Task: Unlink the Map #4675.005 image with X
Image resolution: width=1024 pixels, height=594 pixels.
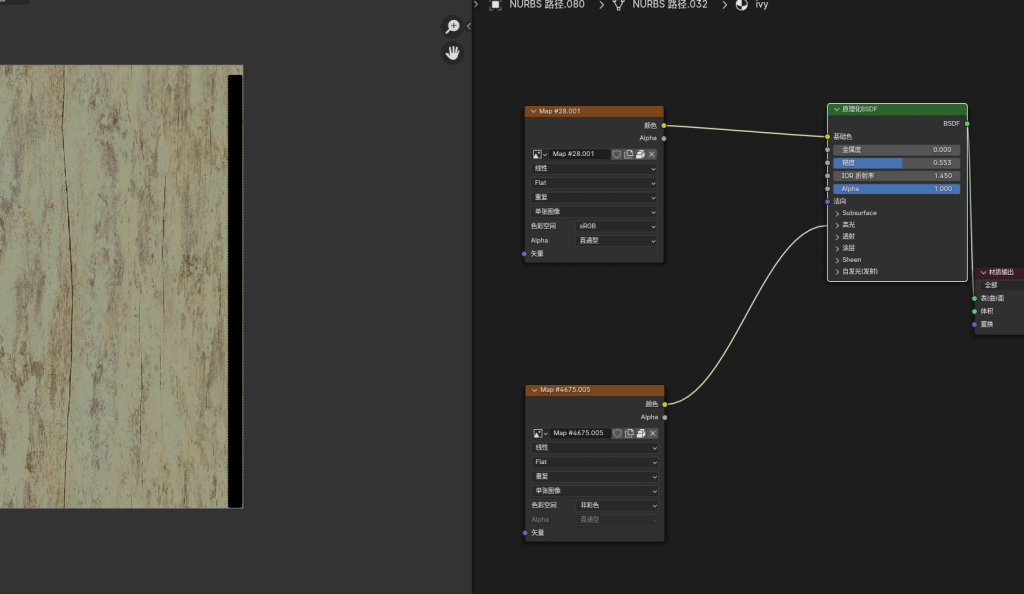Action: pos(652,433)
